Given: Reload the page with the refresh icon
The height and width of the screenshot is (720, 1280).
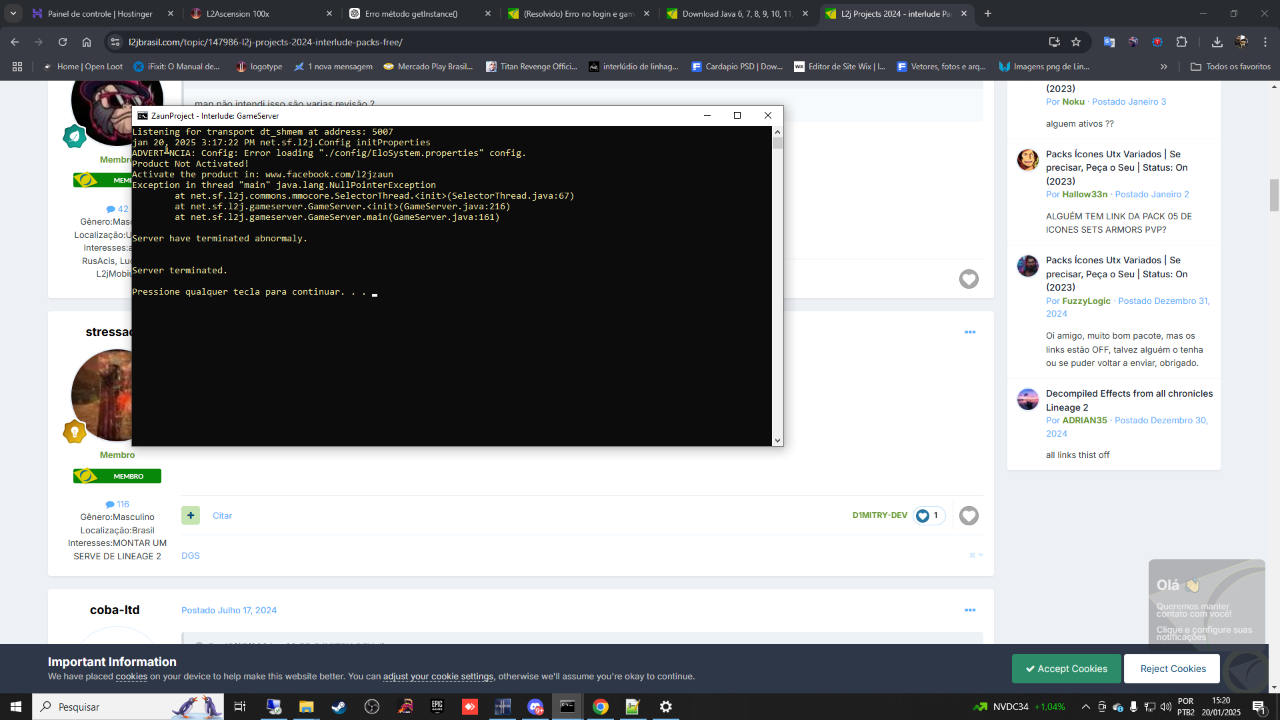Looking at the screenshot, I should pos(62,42).
